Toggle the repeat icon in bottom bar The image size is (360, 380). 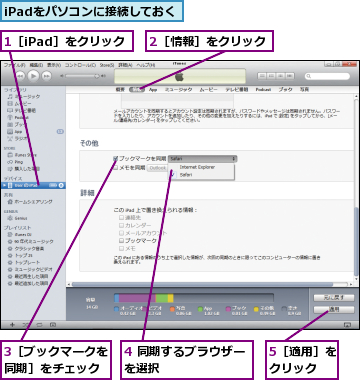tap(39, 324)
